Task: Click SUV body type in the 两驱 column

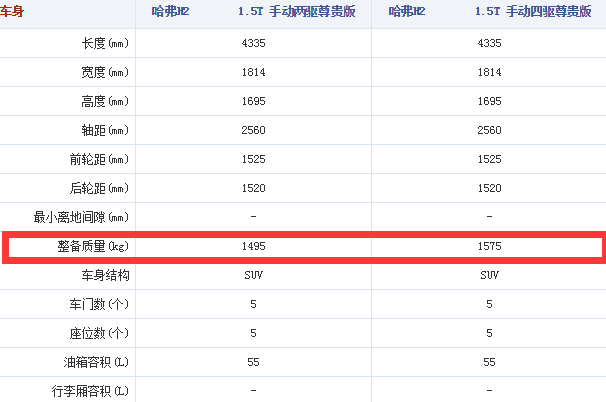Action: click(x=254, y=275)
